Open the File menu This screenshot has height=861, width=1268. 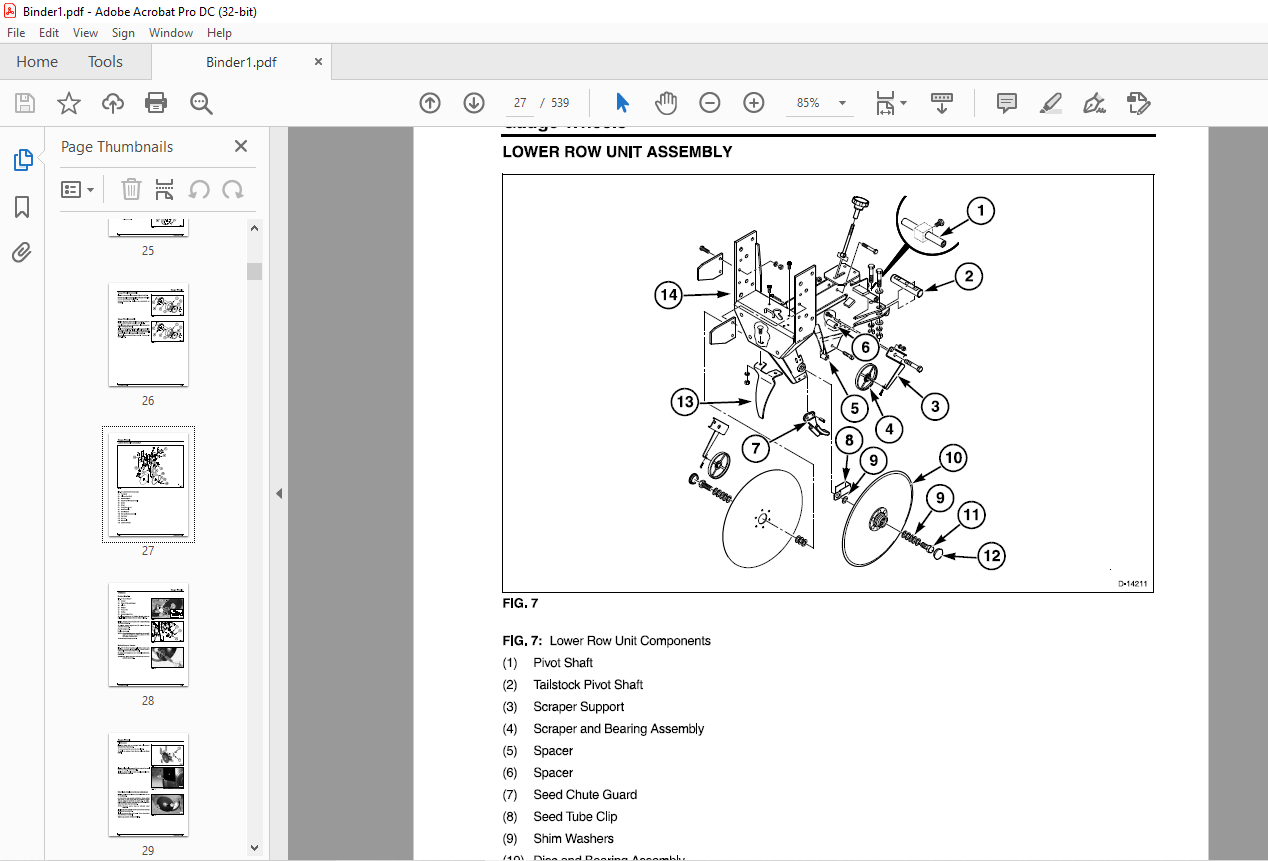tap(16, 33)
